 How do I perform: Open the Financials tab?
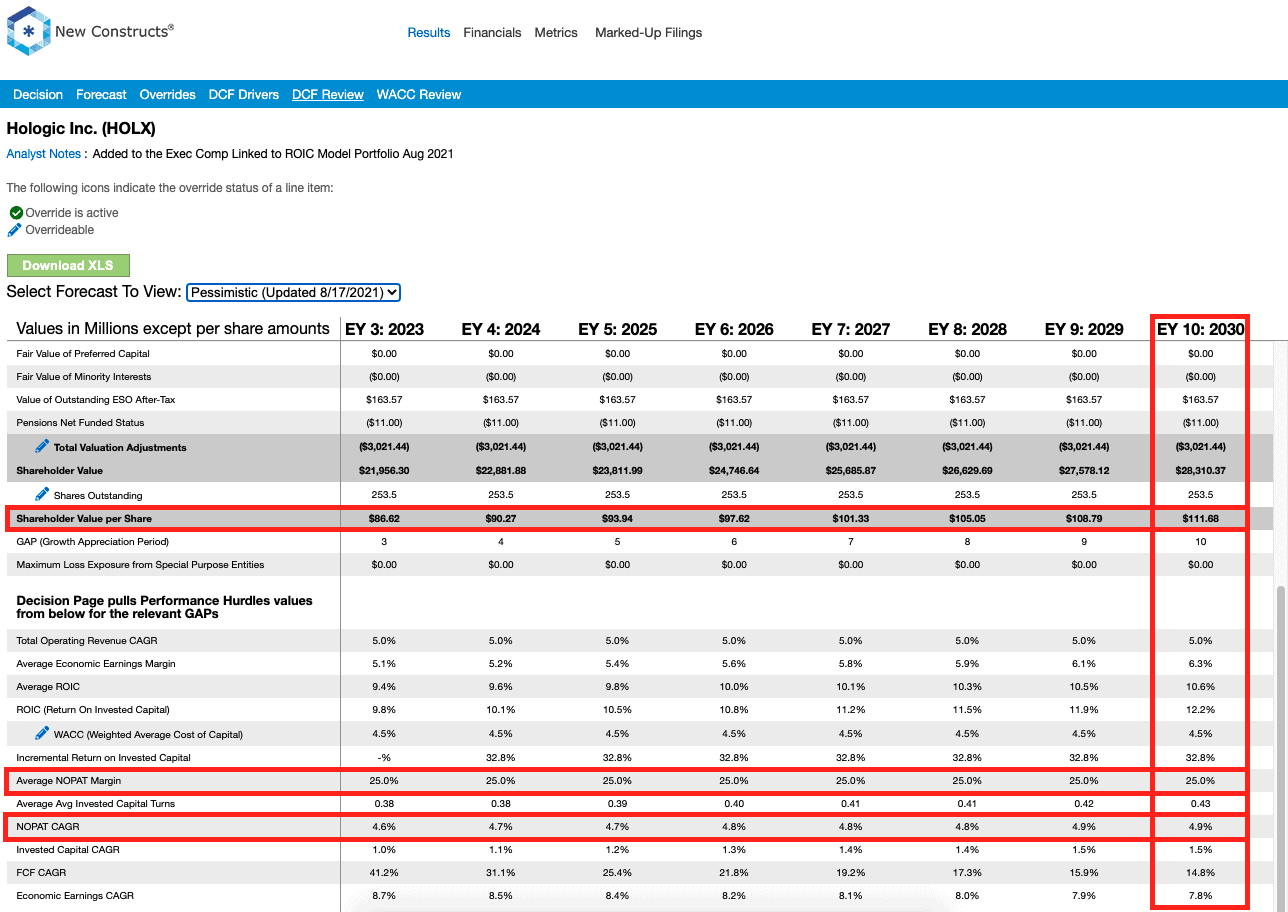[492, 33]
